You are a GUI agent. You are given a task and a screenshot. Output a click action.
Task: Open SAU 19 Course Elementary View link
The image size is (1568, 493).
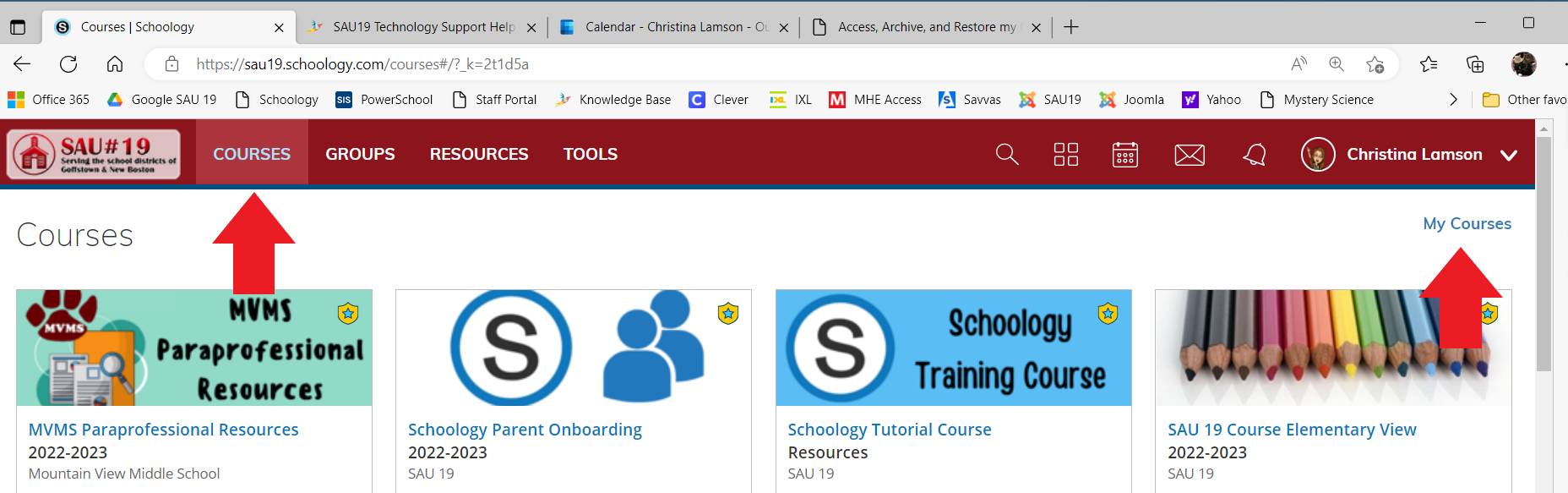(x=1292, y=430)
